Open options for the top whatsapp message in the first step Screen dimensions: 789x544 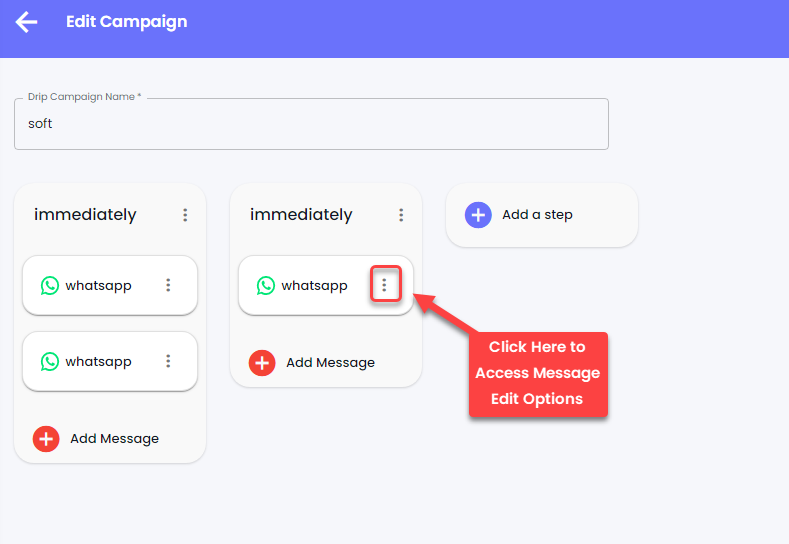coord(168,285)
